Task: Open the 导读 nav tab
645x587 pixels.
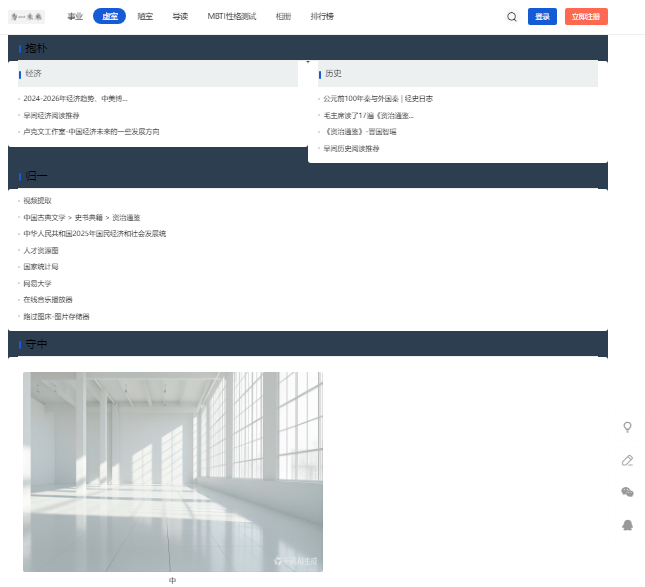Action: point(180,16)
